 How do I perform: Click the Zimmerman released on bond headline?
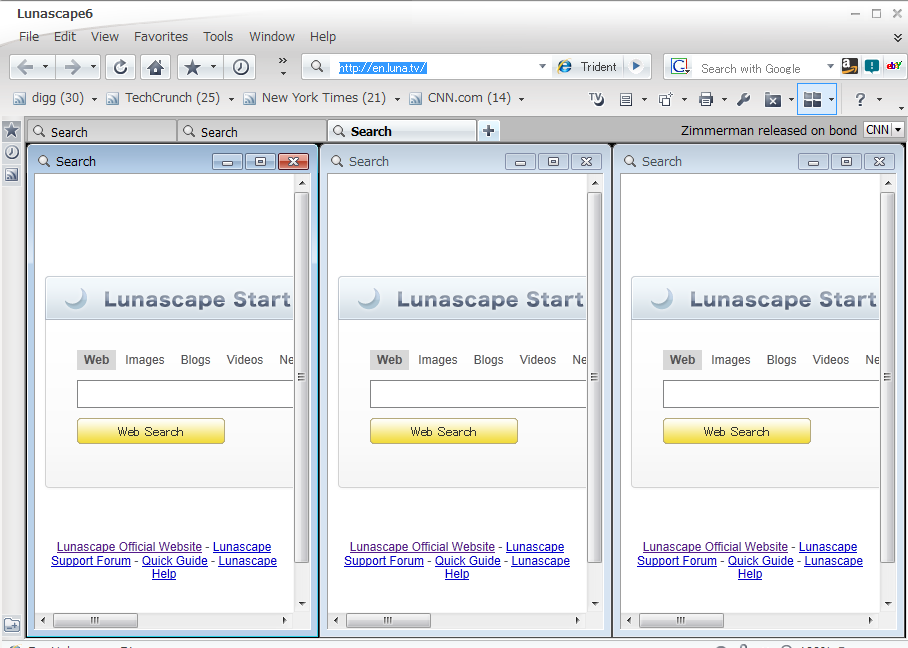(768, 131)
